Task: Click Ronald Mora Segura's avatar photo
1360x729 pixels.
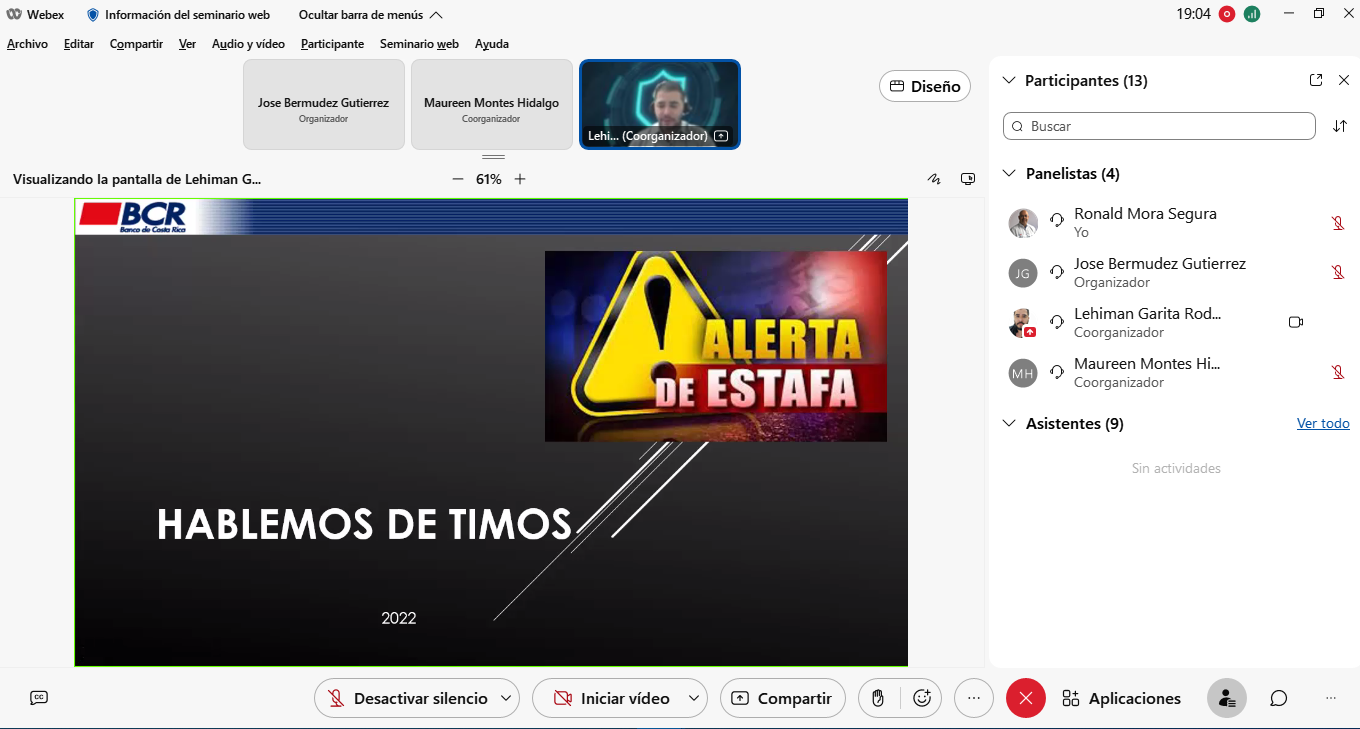Action: (1023, 223)
